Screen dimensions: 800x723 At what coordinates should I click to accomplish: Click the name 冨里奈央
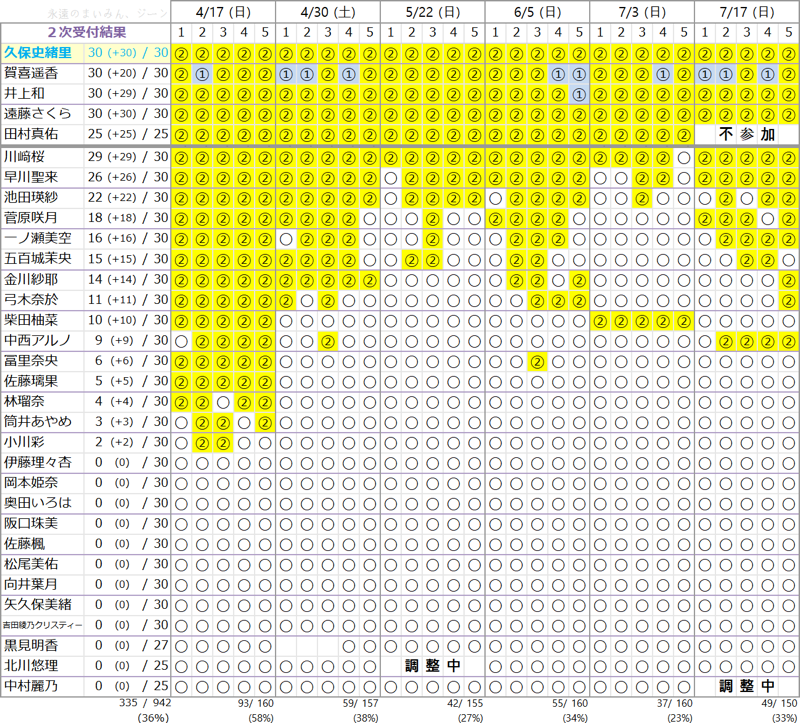31,361
